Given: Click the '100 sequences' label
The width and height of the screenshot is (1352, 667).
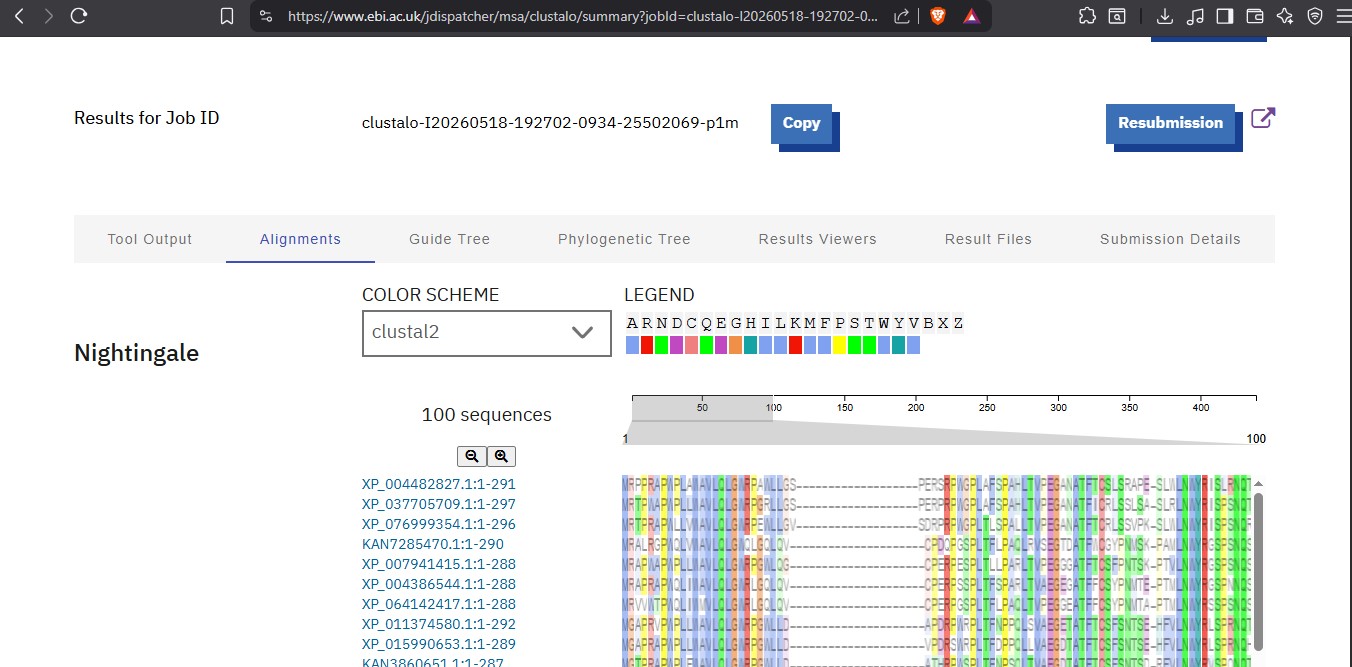Looking at the screenshot, I should (486, 415).
